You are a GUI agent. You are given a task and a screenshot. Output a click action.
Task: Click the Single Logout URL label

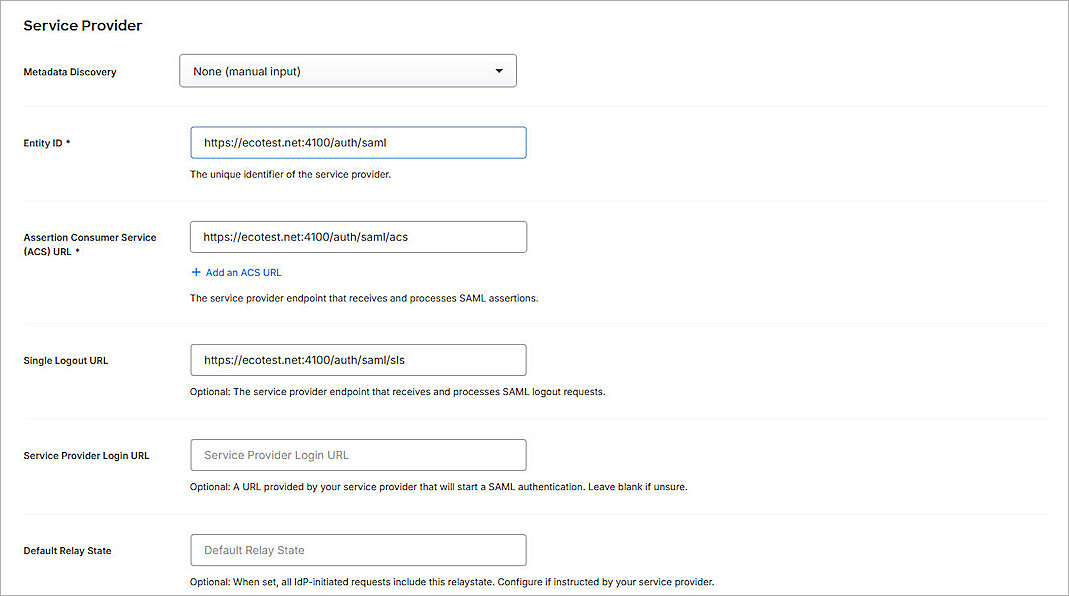[66, 360]
